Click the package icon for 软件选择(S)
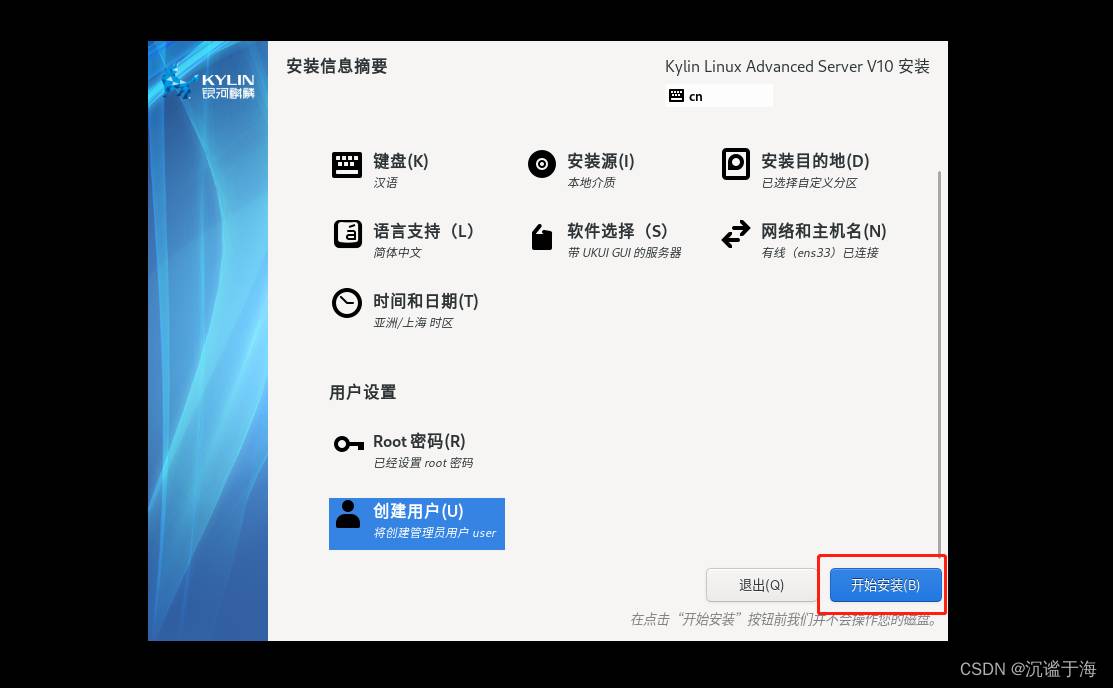The width and height of the screenshot is (1113, 688). (x=541, y=237)
